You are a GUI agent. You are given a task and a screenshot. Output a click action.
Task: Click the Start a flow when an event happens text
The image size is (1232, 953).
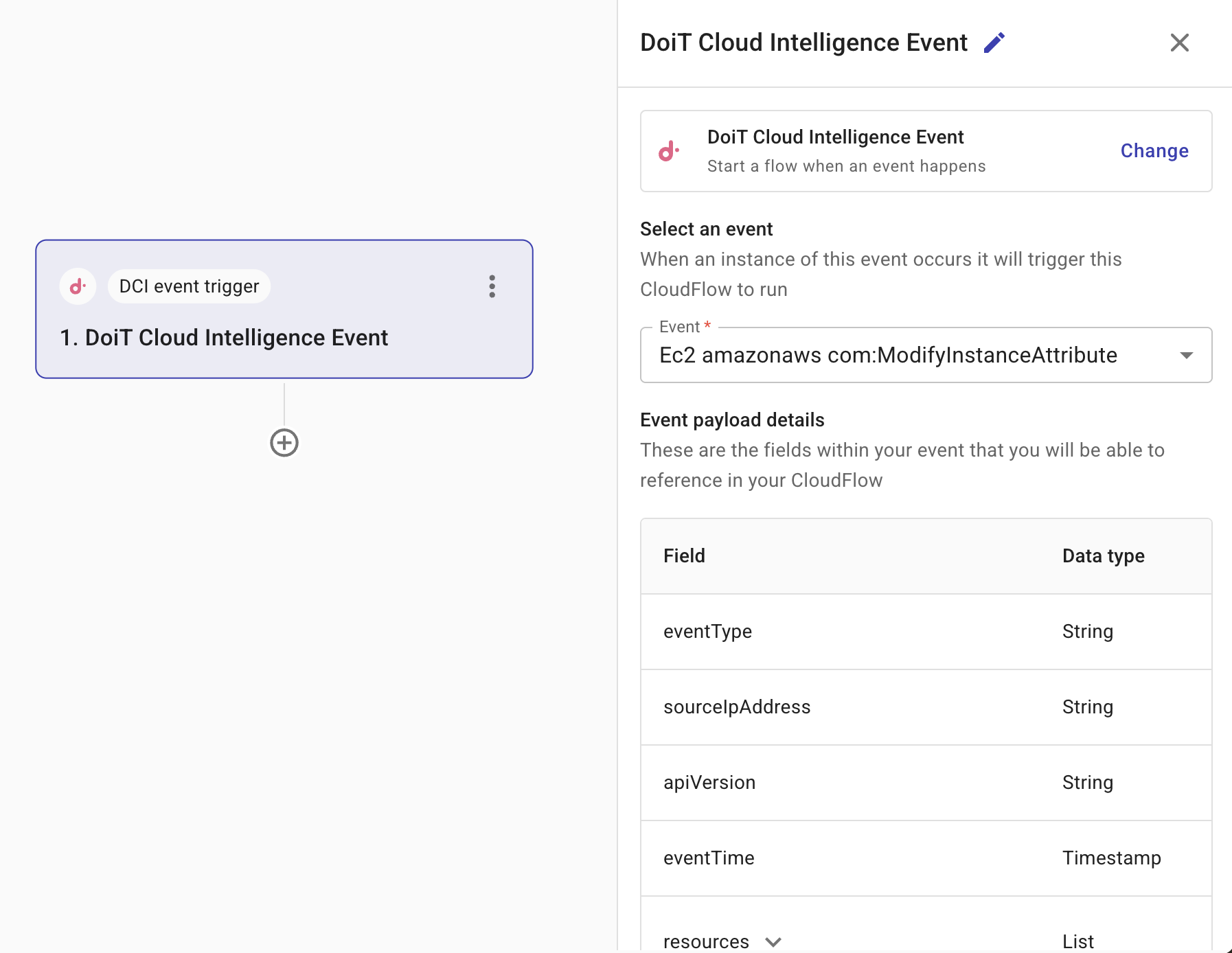click(846, 166)
